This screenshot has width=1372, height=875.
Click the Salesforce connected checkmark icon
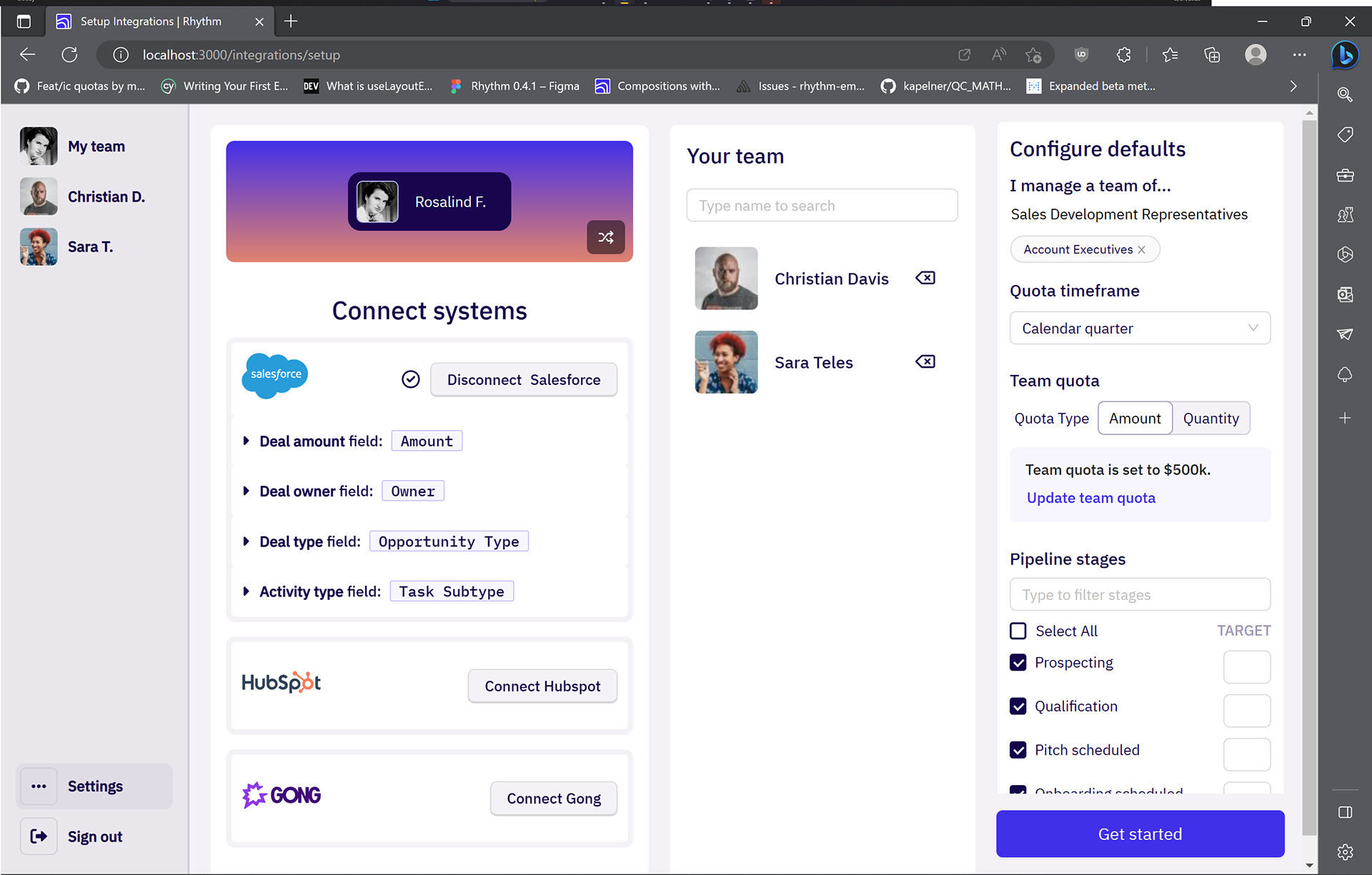tap(410, 379)
